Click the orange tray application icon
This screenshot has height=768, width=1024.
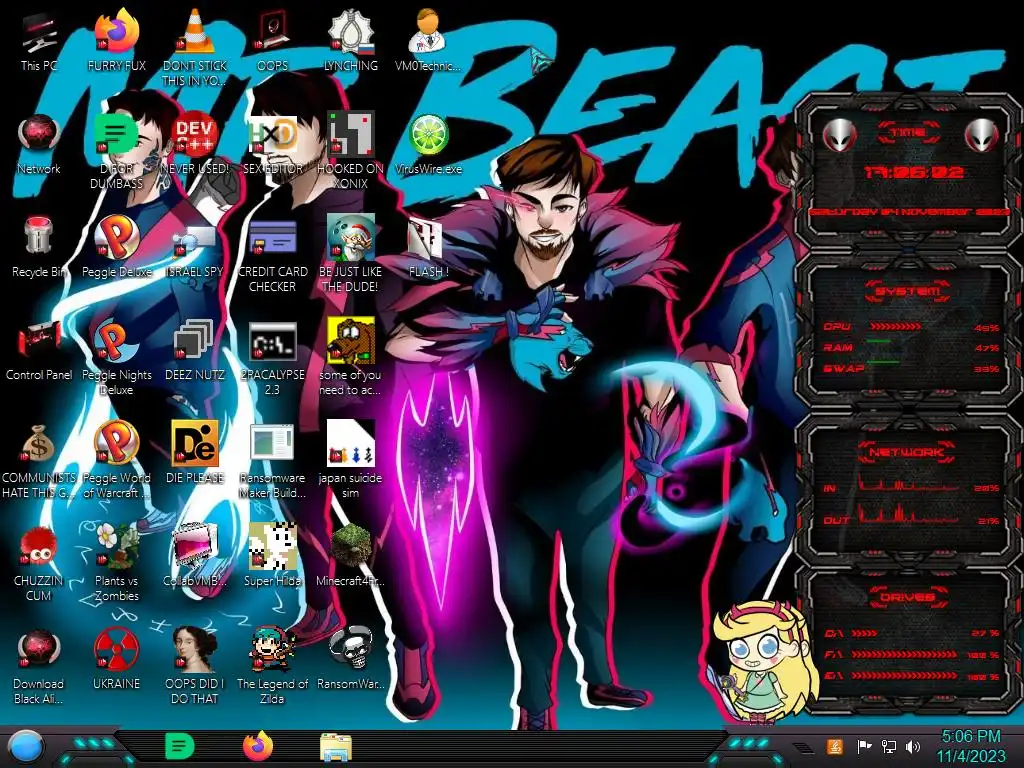tap(835, 746)
